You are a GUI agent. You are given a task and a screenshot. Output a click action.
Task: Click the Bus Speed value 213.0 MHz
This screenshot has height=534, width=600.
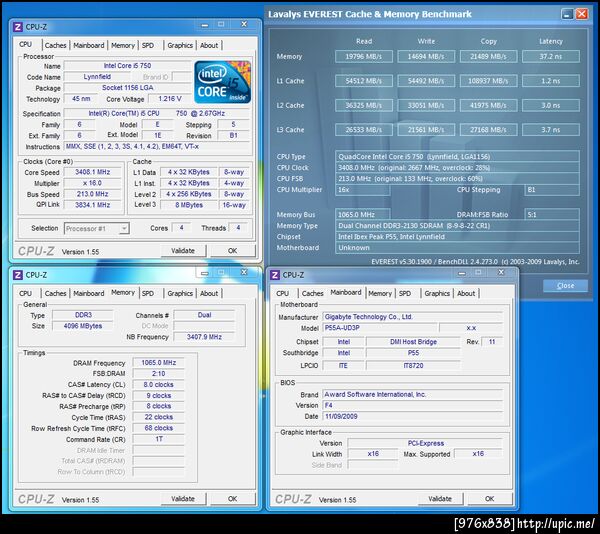(x=93, y=194)
